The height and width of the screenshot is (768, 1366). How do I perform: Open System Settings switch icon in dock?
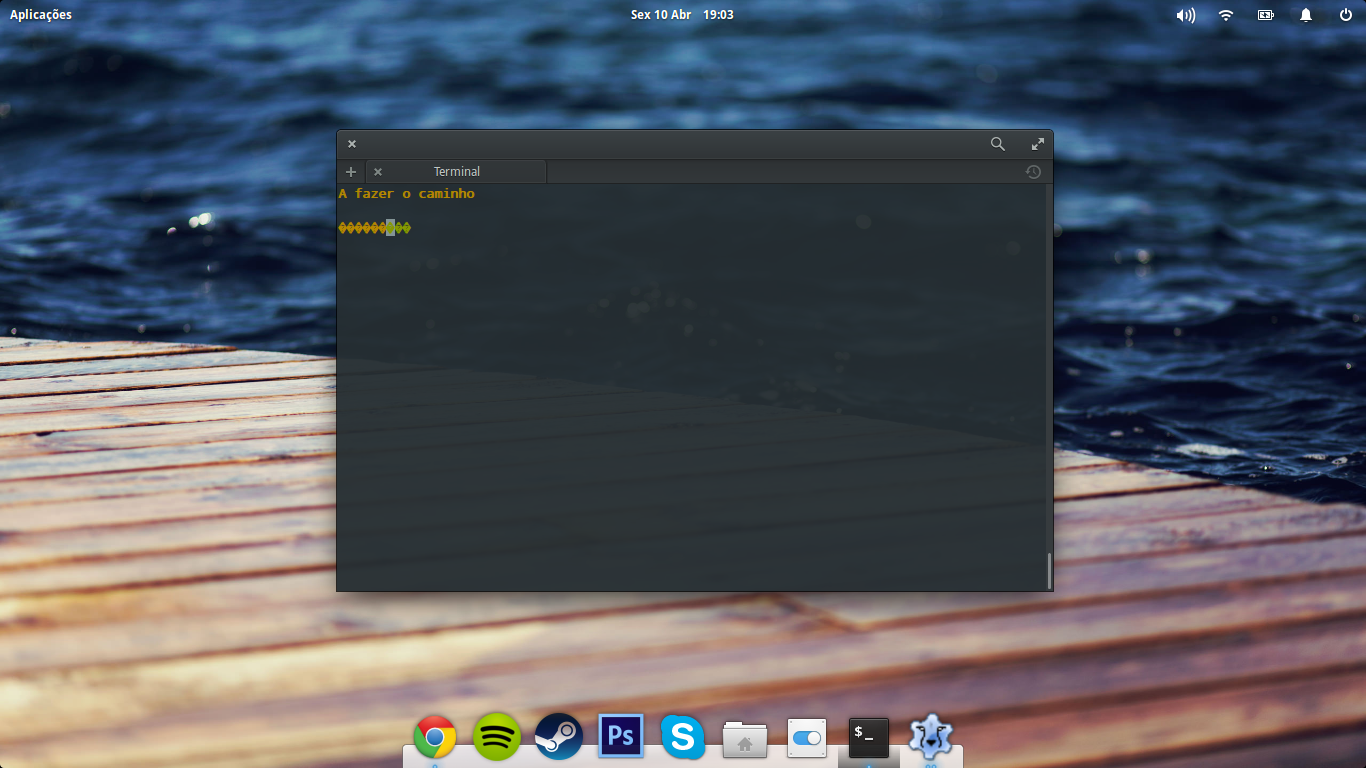click(x=807, y=738)
